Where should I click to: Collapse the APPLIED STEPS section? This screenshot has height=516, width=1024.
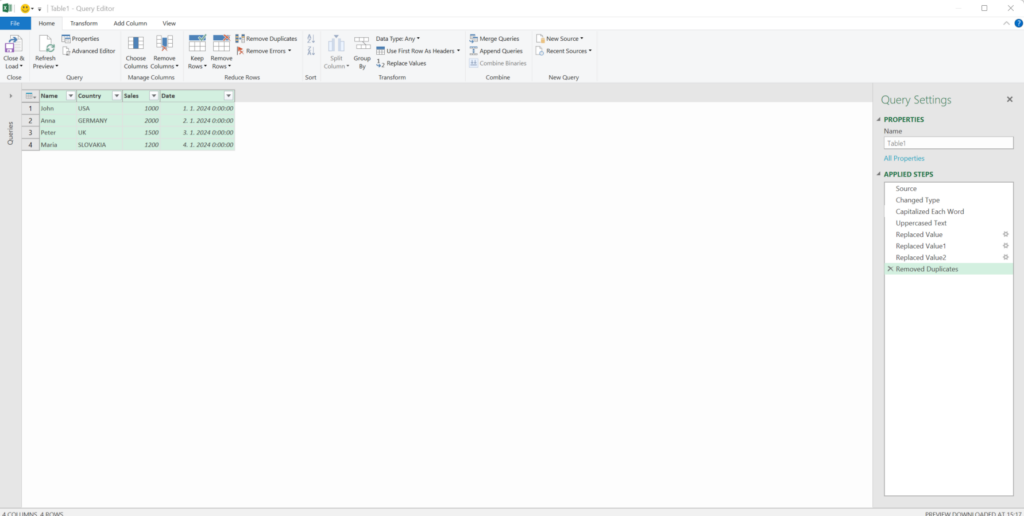coord(878,174)
